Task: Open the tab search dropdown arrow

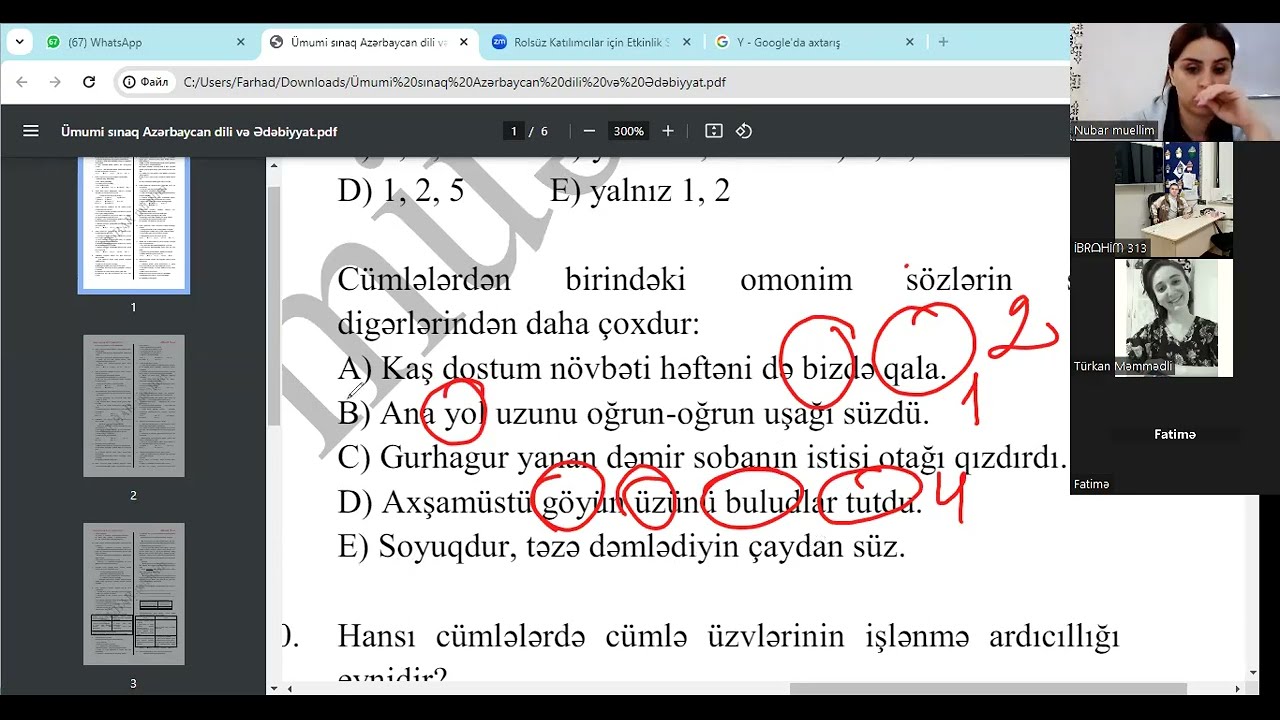Action: pos(19,42)
